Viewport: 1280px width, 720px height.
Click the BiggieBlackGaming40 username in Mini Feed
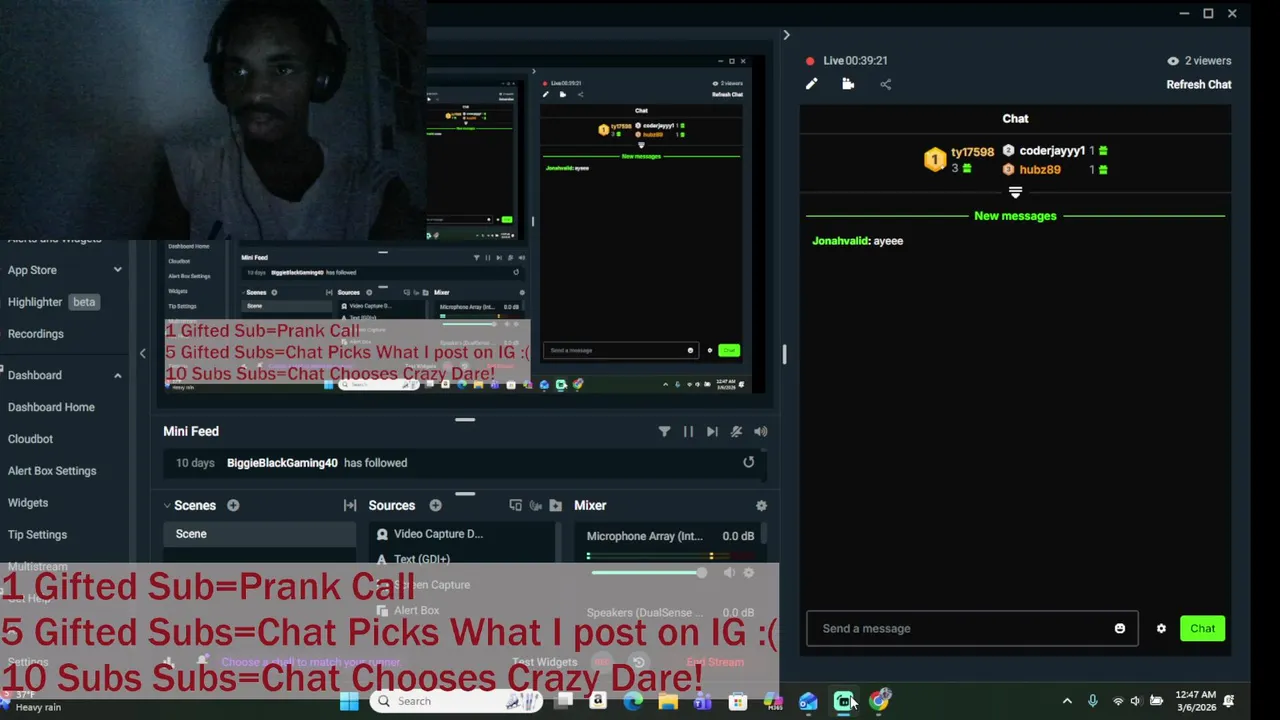[282, 463]
